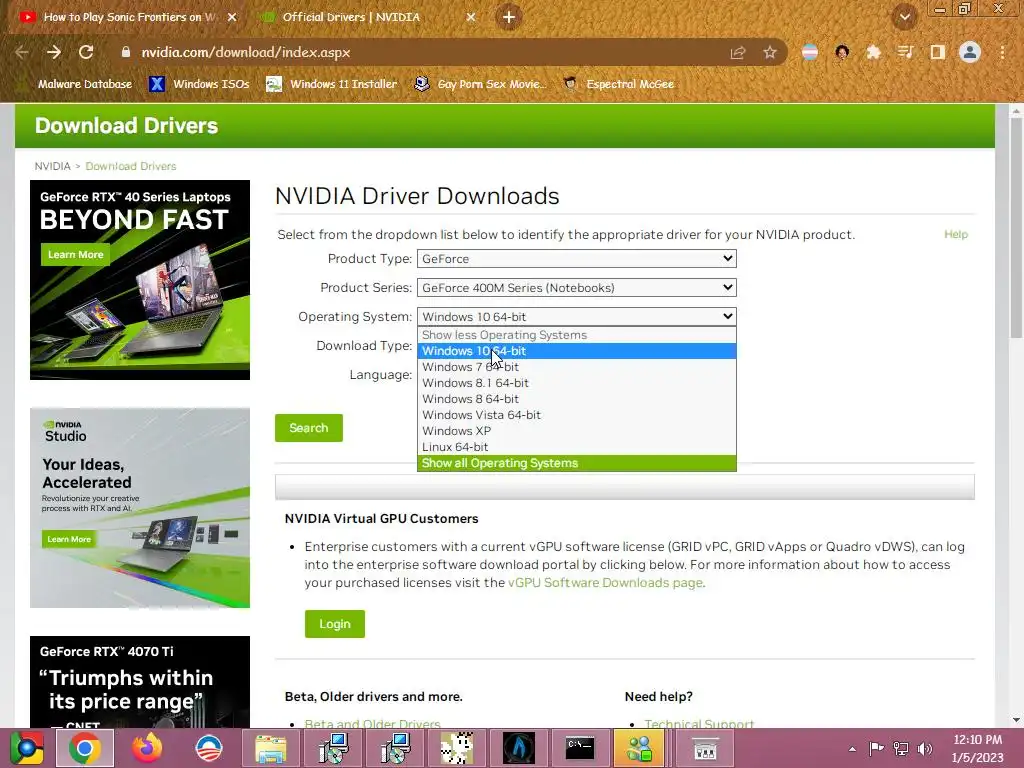Click the green Search button
The width and height of the screenshot is (1024, 768).
(x=309, y=428)
